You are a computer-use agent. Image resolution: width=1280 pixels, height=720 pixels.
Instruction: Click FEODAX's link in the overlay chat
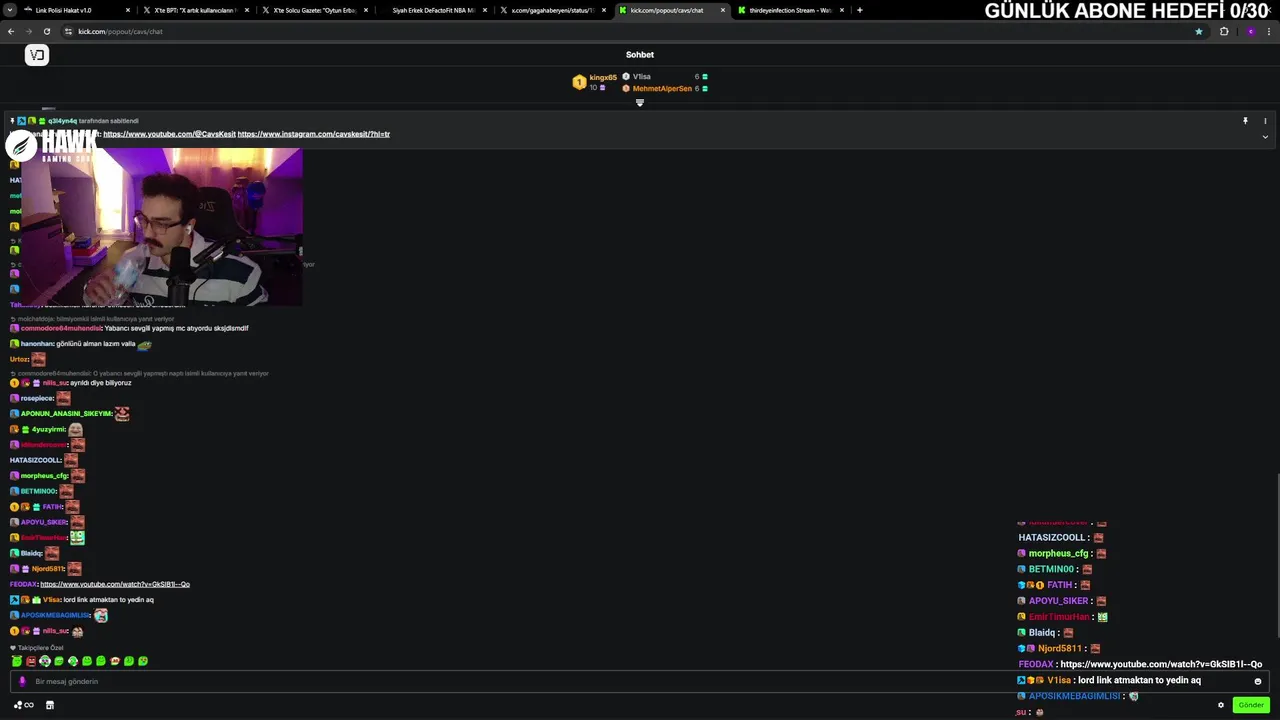[1161, 664]
